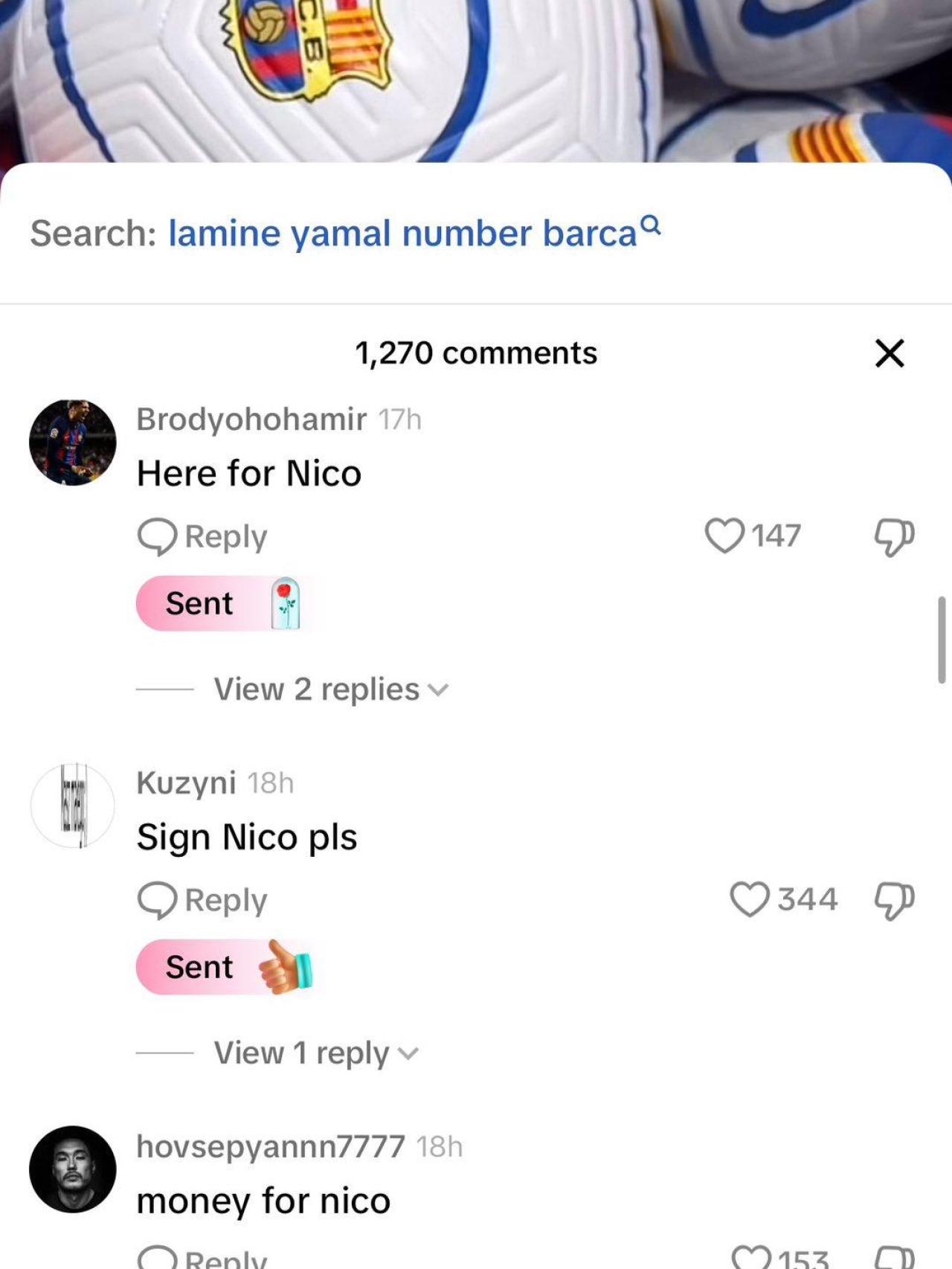Expand "View 2 replies" under Brodyohohamir
The width and height of the screenshot is (952, 1269).
click(x=331, y=690)
